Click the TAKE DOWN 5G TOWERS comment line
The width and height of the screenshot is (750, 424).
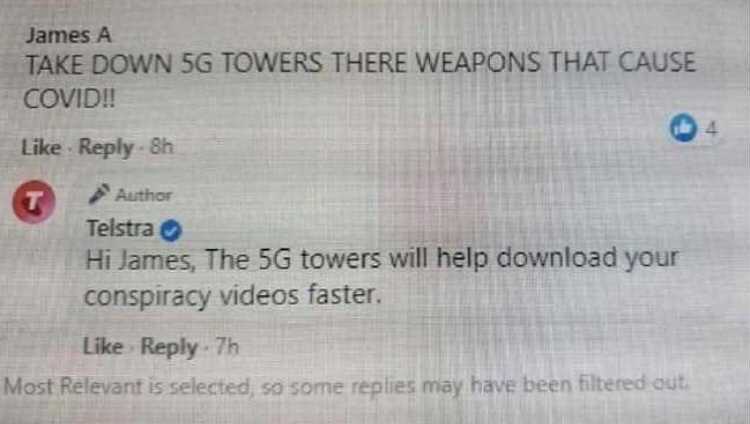361,63
